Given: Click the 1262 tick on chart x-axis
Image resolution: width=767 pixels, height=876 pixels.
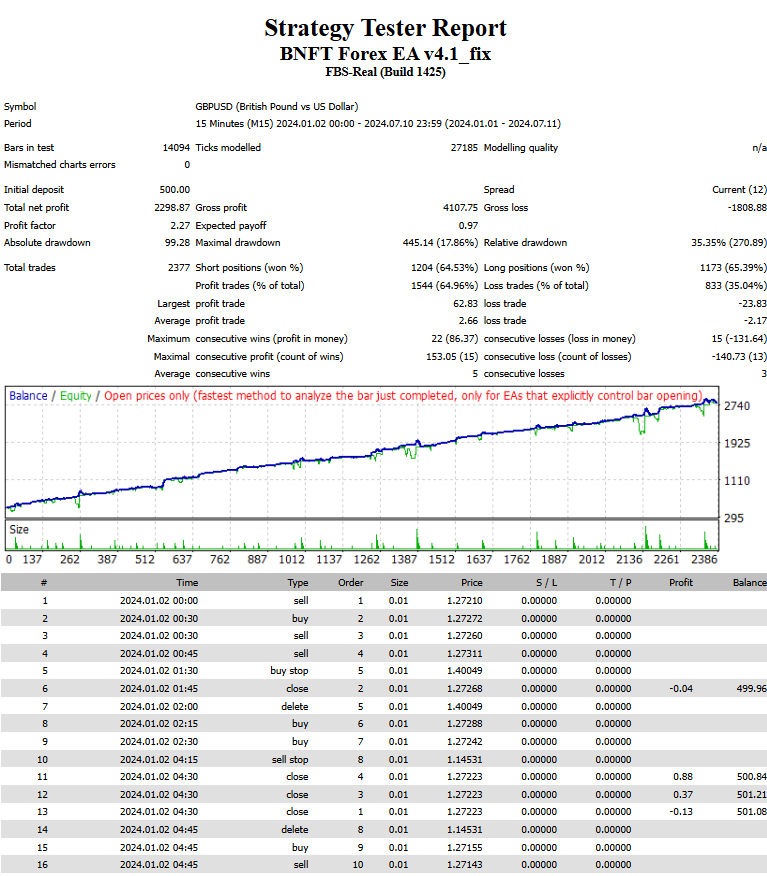Looking at the screenshot, I should pos(366,559).
